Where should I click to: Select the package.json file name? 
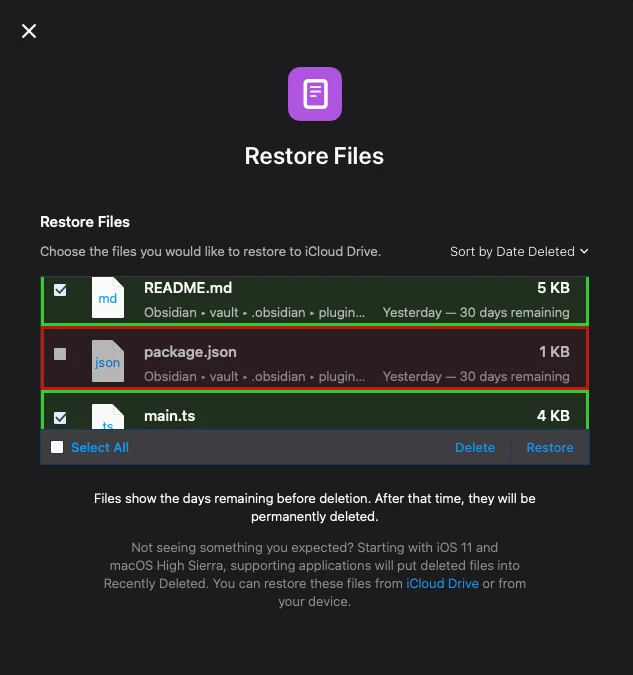[x=190, y=352]
